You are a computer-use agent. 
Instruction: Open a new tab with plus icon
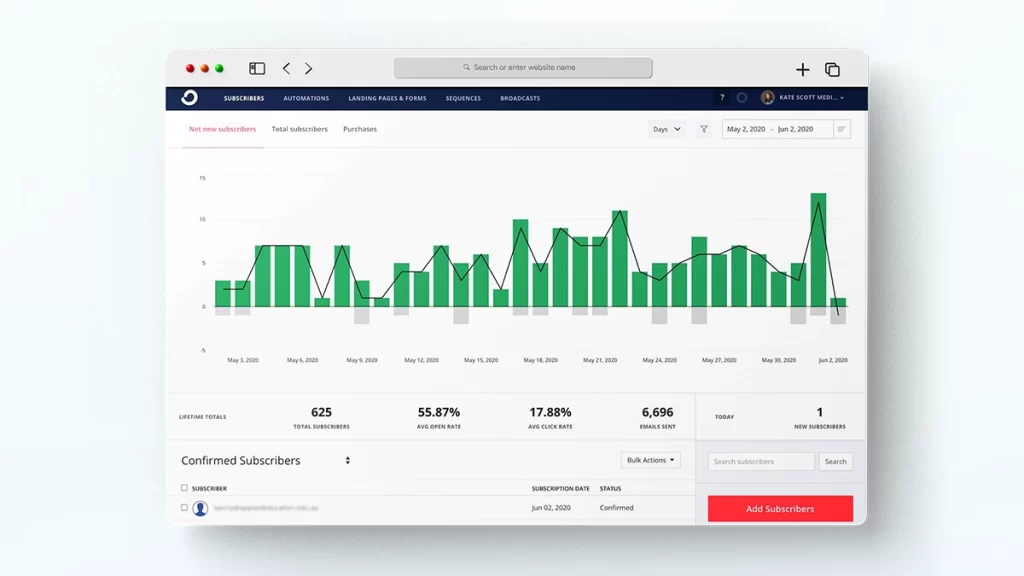(x=802, y=69)
